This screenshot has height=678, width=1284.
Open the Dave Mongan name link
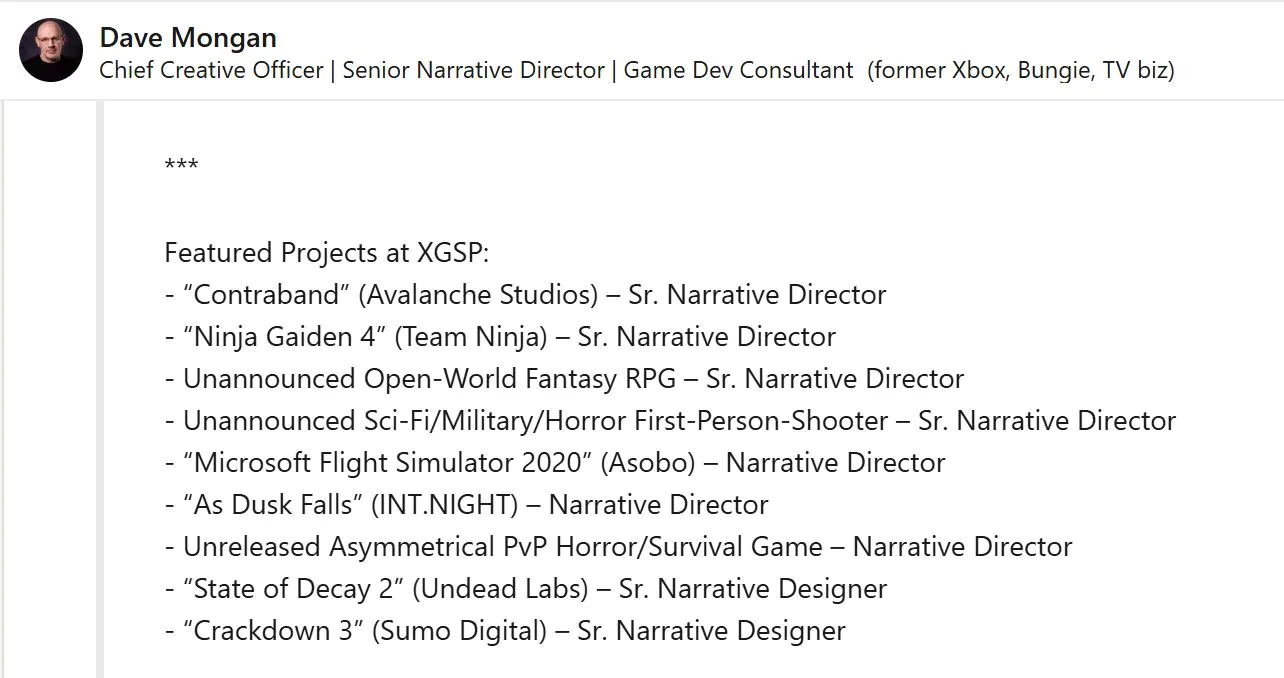tap(188, 38)
